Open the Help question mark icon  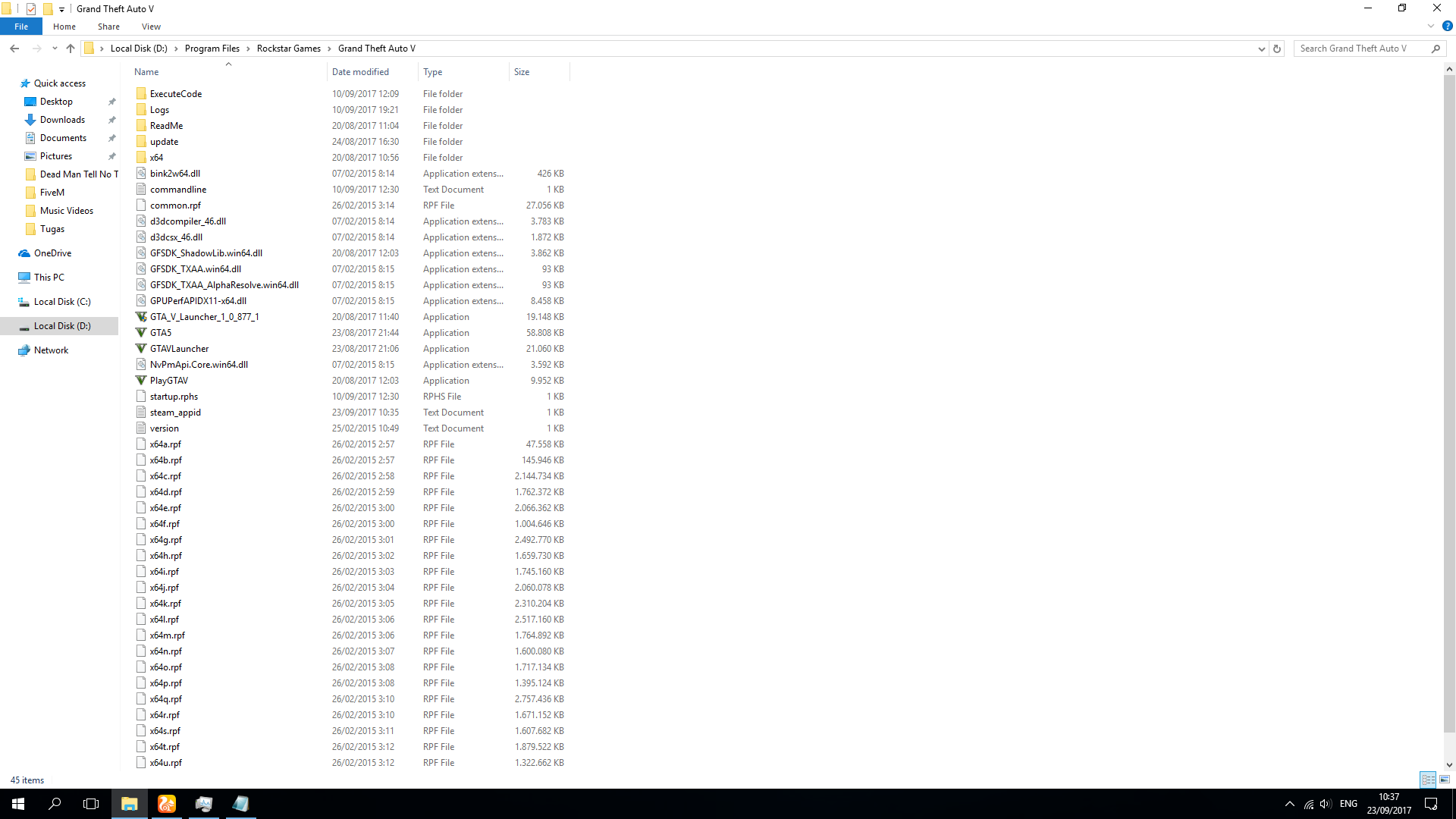point(1447,26)
